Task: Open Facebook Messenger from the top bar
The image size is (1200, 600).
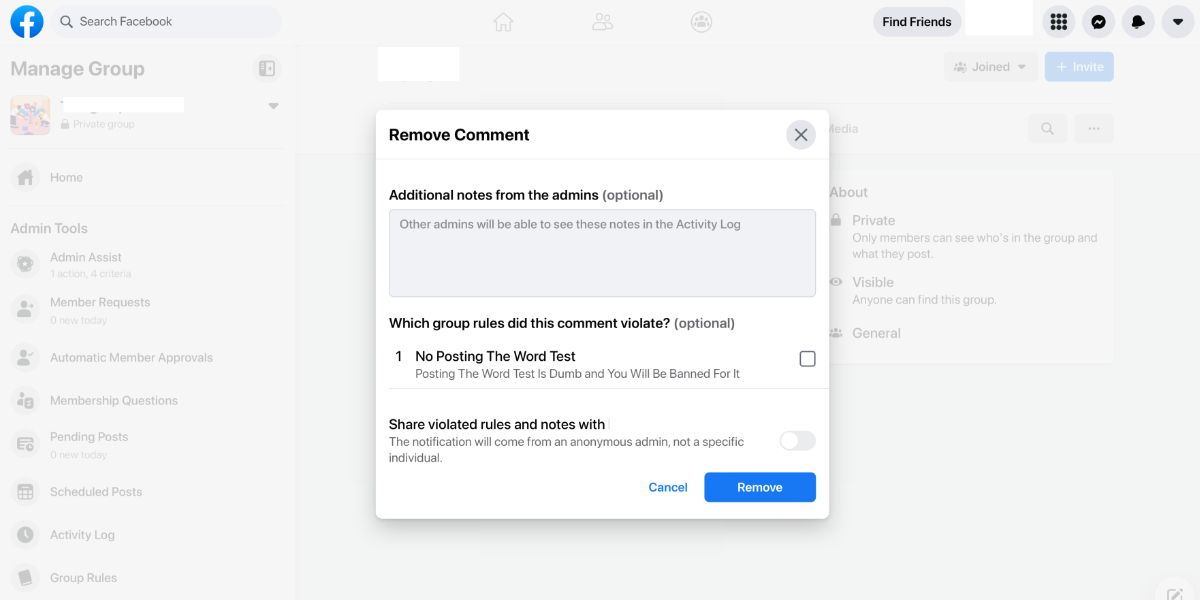Action: (1098, 21)
